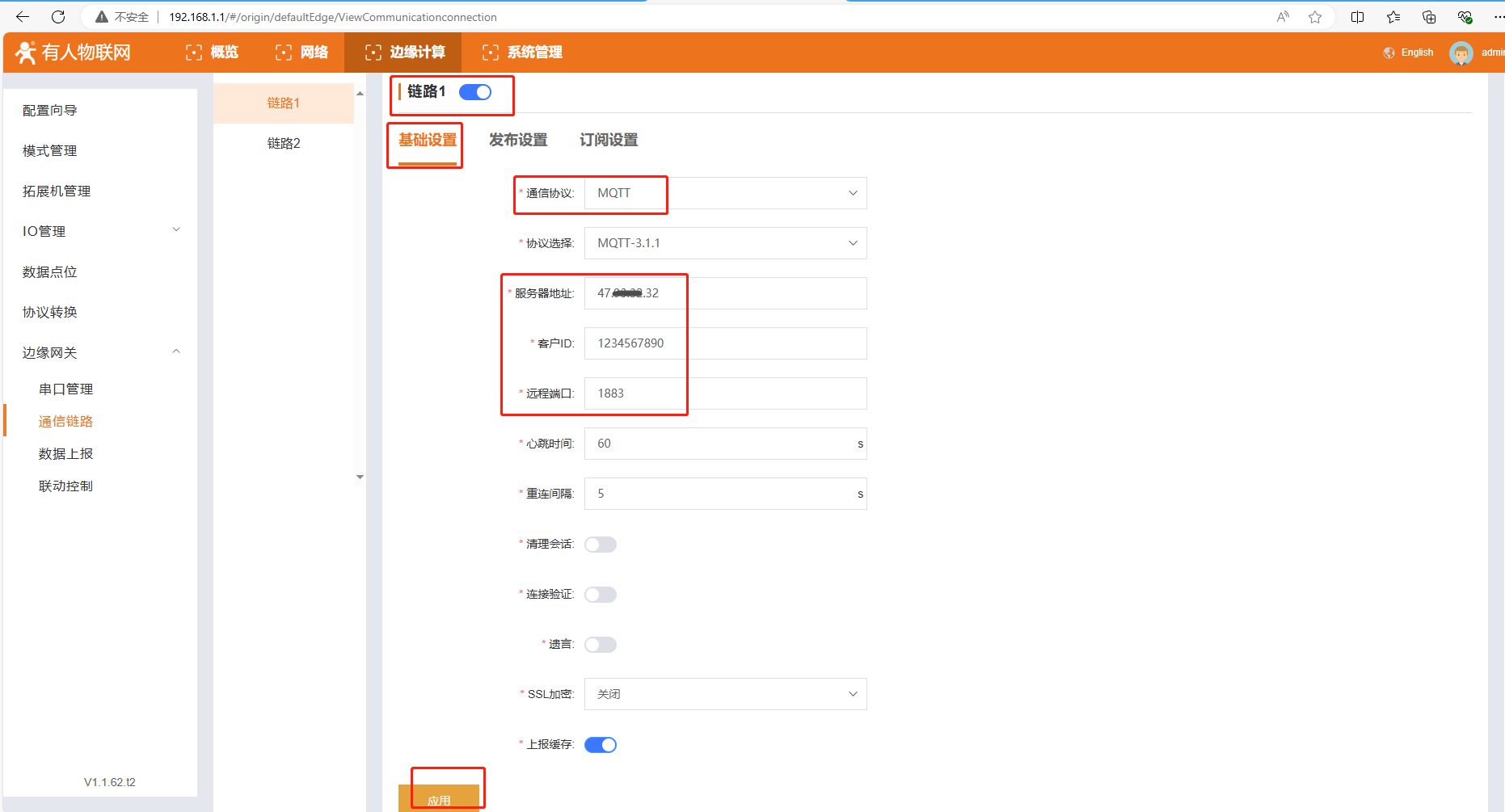The height and width of the screenshot is (812, 1505).
Task: Open the browser split screen icon
Action: tap(1357, 17)
